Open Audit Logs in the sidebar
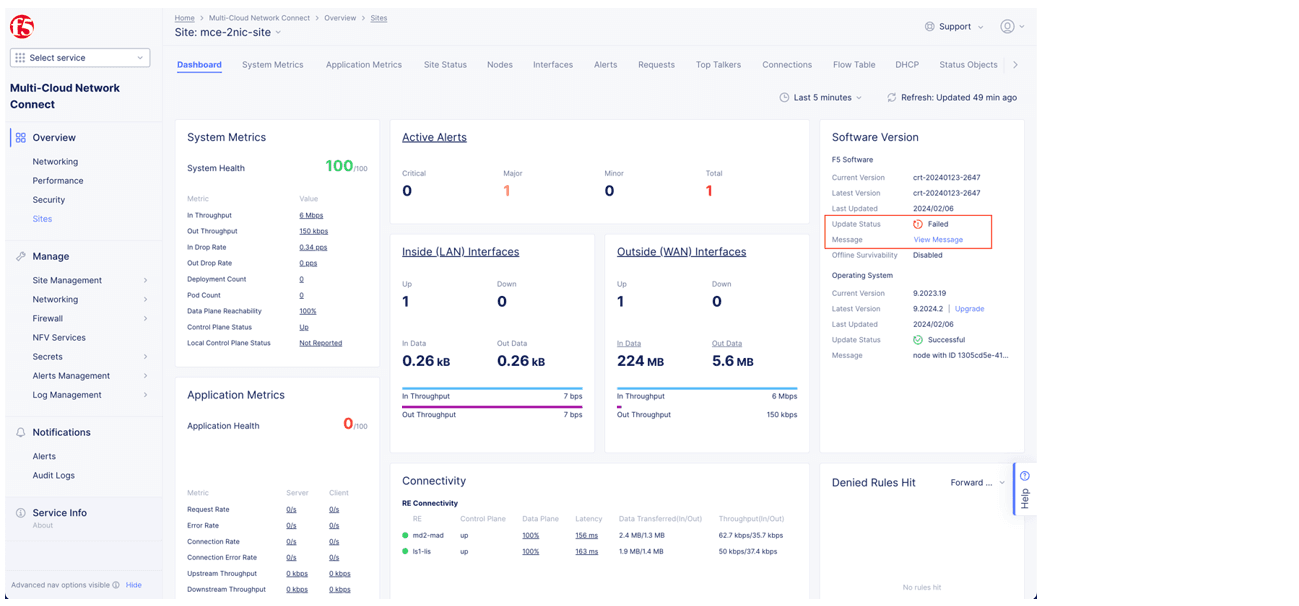 tap(53, 476)
